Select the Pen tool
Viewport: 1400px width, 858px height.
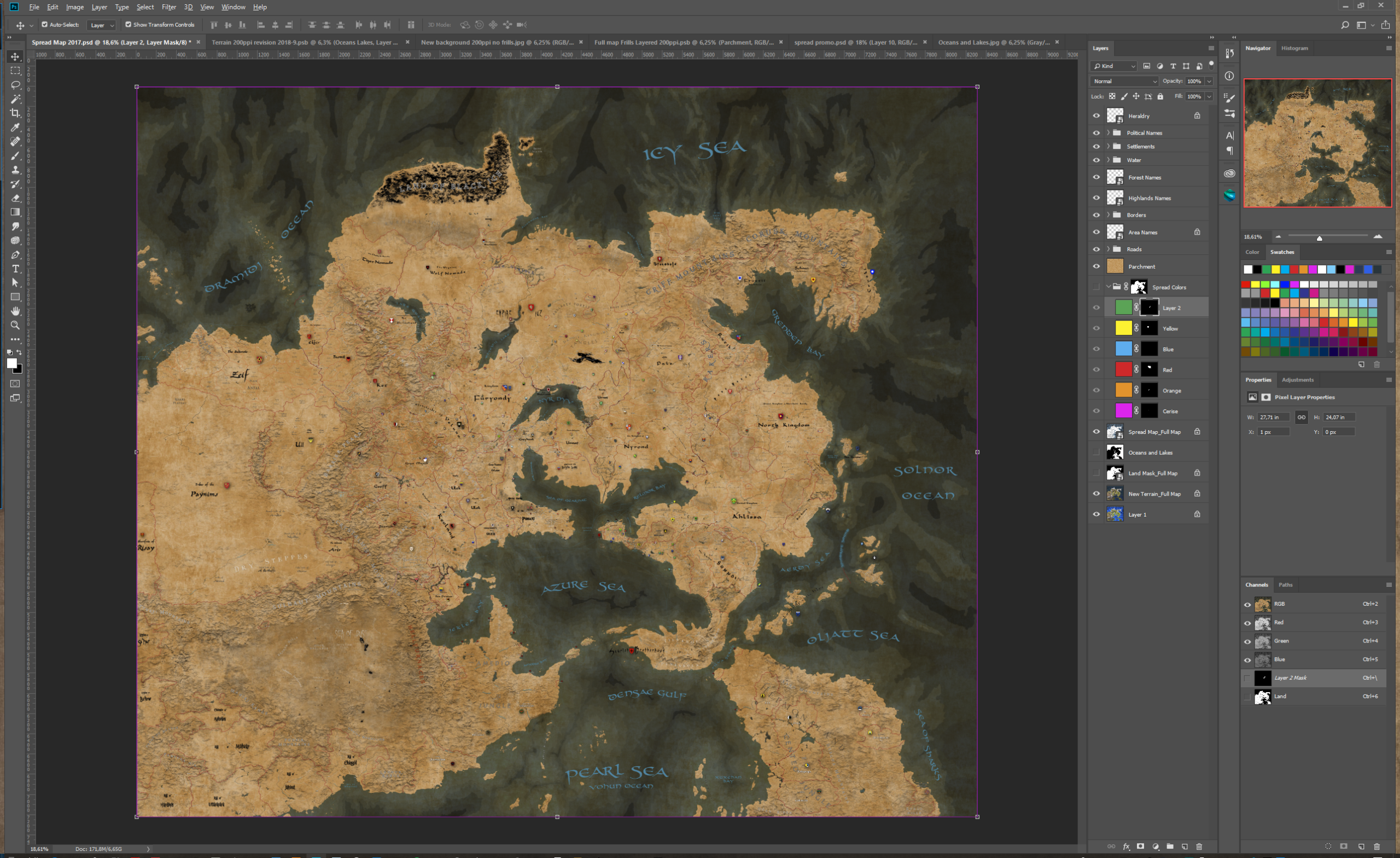point(15,255)
